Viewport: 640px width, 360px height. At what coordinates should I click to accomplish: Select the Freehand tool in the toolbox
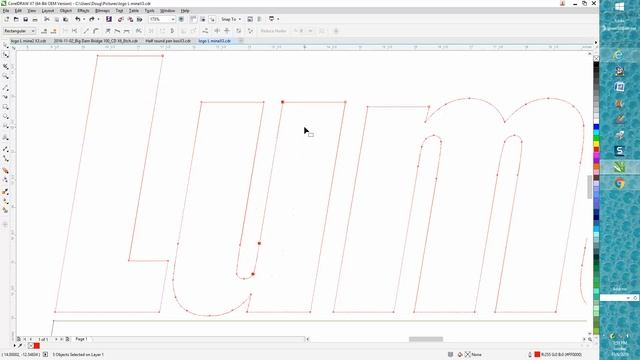click(x=6, y=88)
